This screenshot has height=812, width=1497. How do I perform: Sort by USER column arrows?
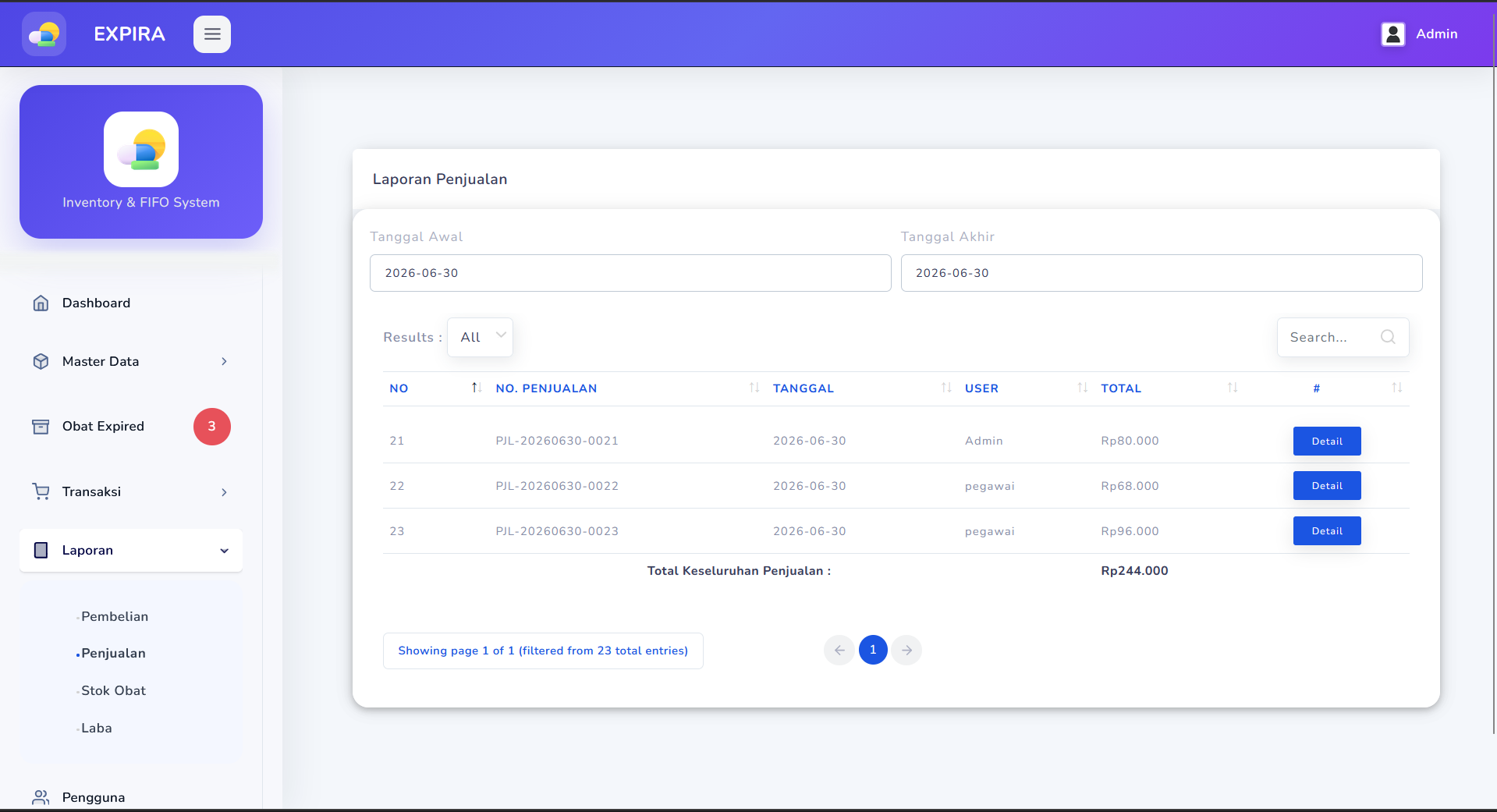click(x=1083, y=388)
